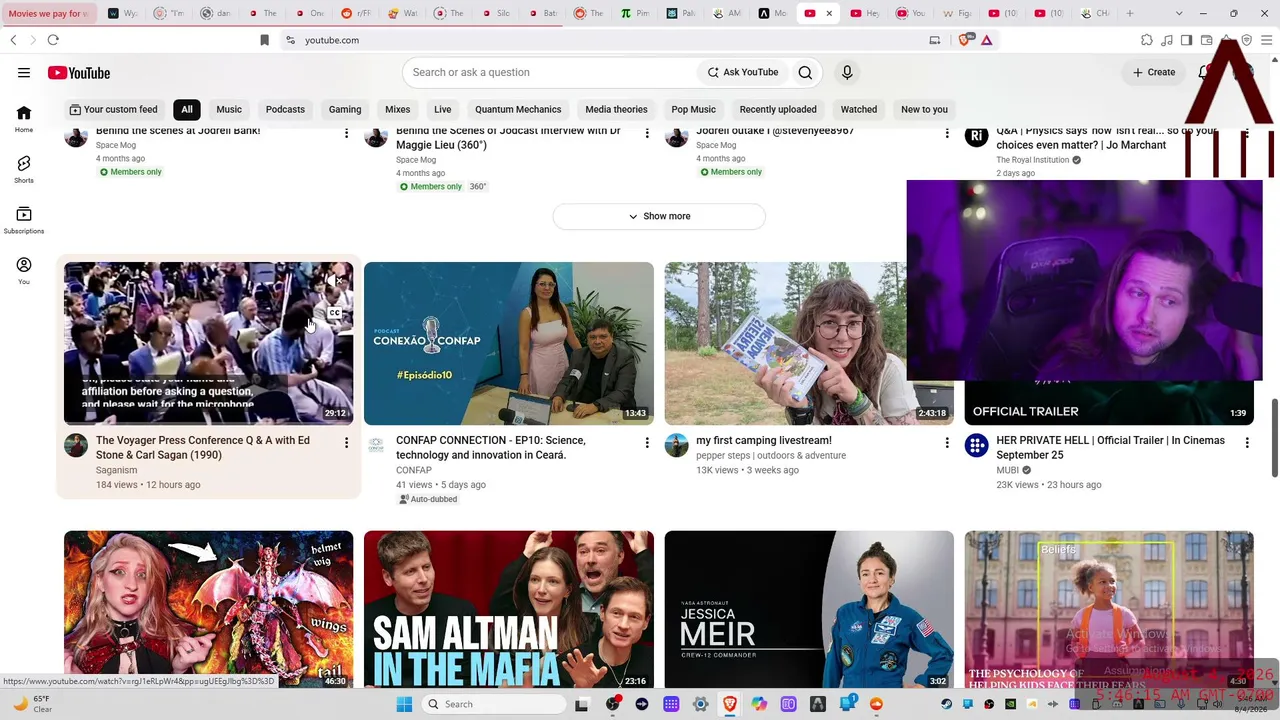Open the HER PRIVATE HELL trailer title
The width and height of the screenshot is (1280, 720).
[x=1110, y=447]
